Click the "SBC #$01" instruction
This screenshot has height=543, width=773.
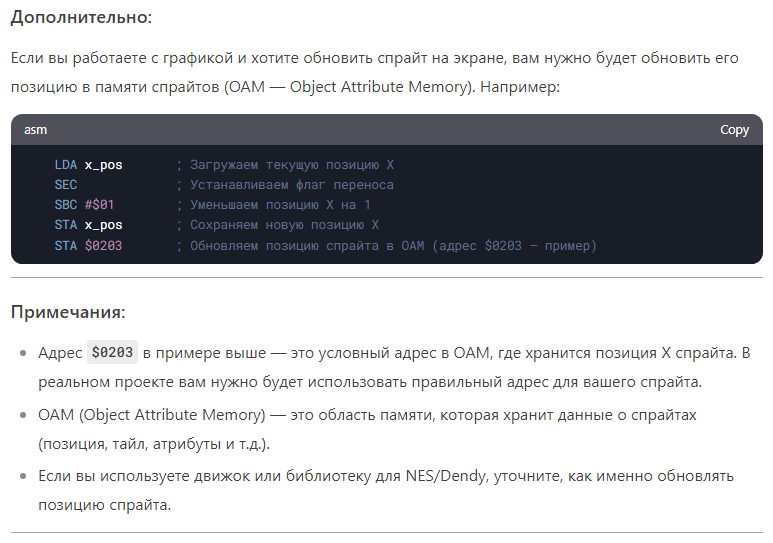84,205
